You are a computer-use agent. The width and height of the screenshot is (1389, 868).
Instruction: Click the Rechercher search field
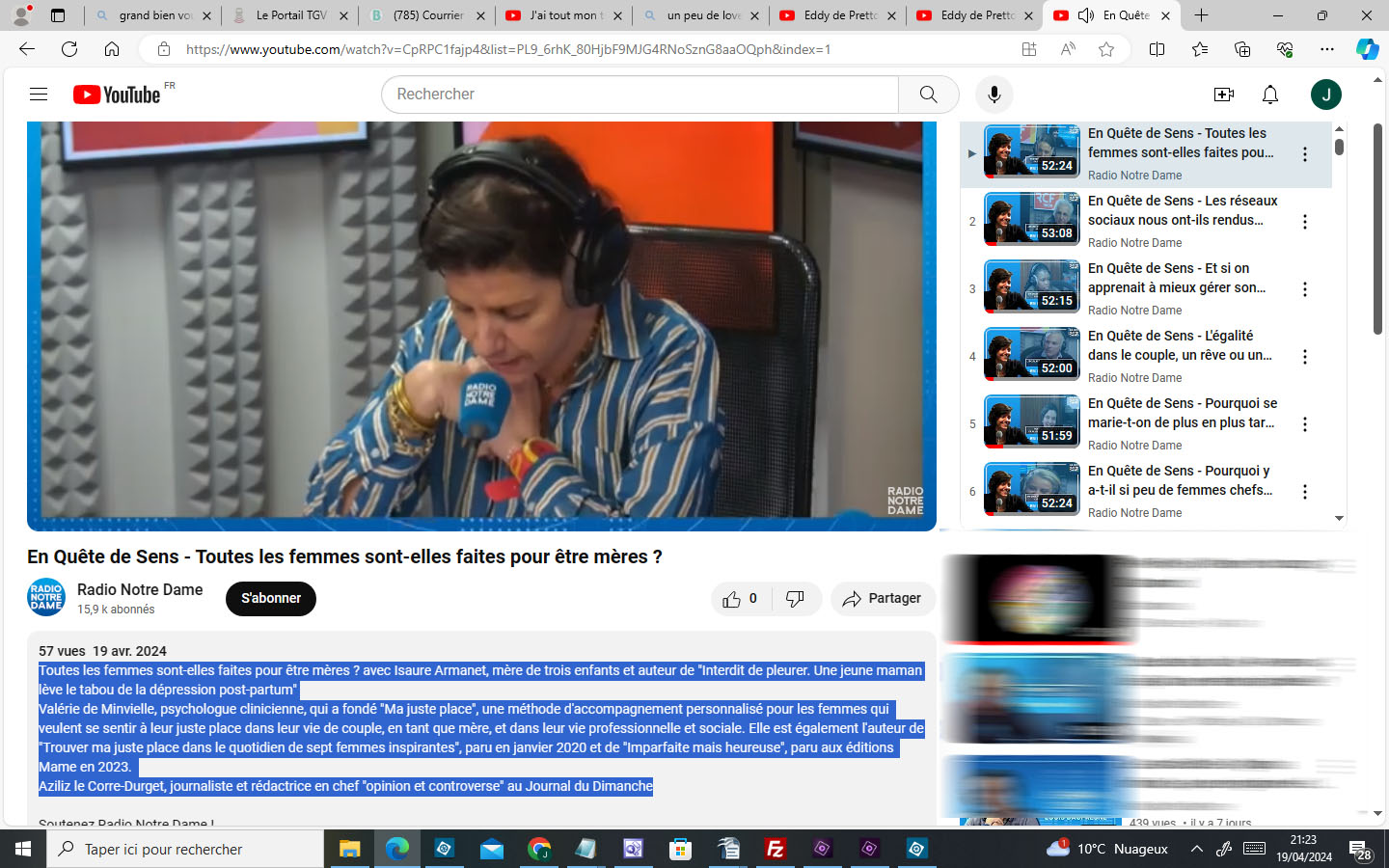click(x=640, y=95)
